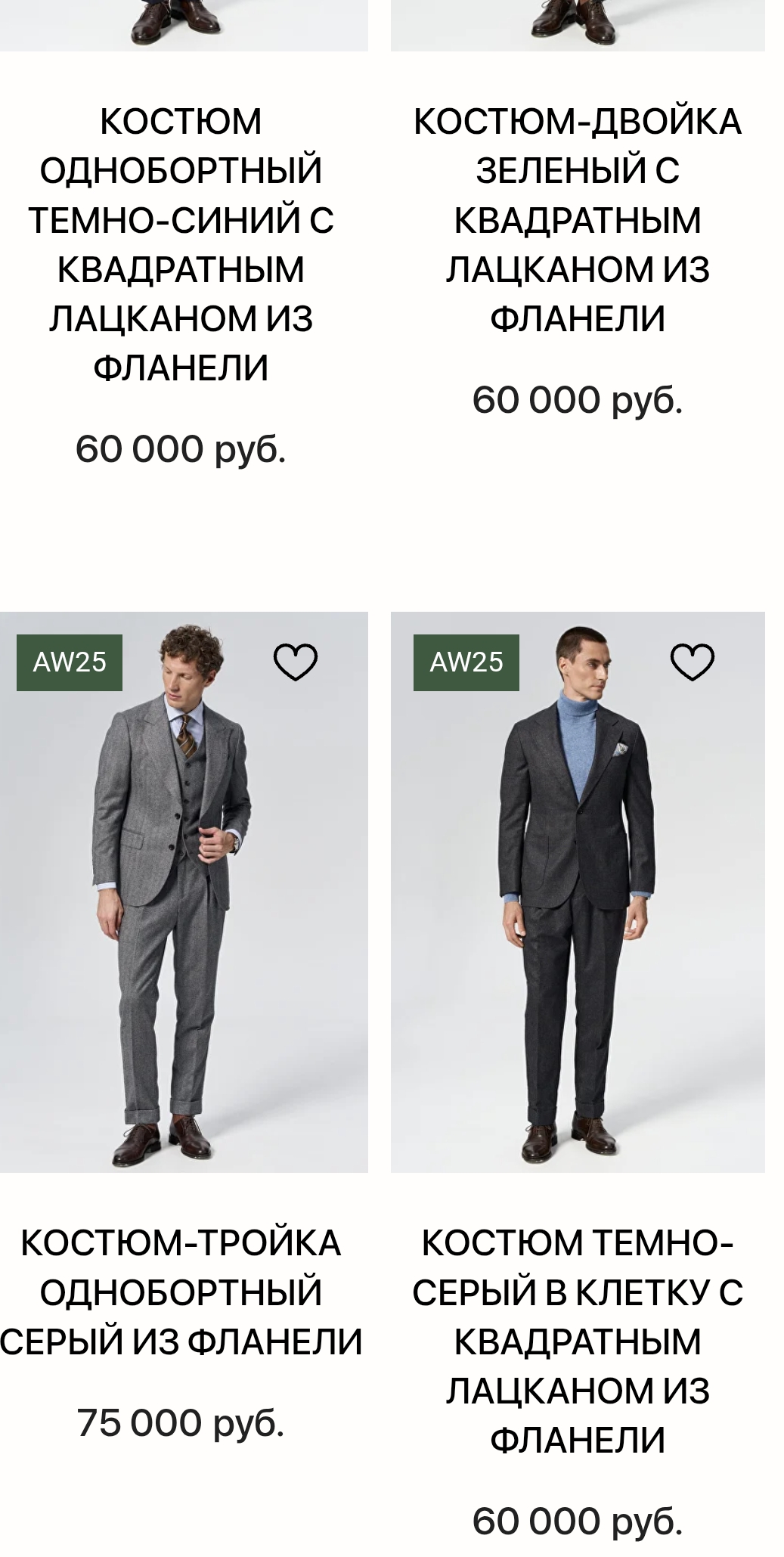Viewport: 784px width, 1557px height.
Task: Click the pocket square on the dark jacket
Action: pyautogui.click(x=621, y=750)
